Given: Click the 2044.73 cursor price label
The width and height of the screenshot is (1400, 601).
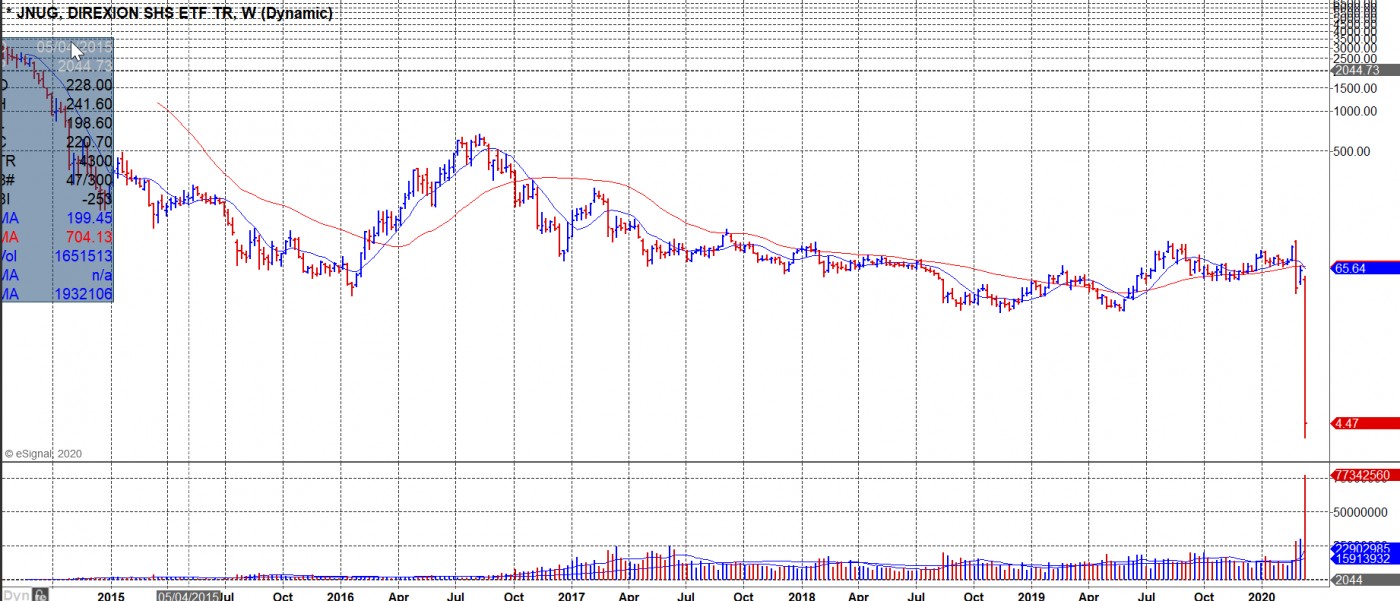Looking at the screenshot, I should [x=1366, y=70].
